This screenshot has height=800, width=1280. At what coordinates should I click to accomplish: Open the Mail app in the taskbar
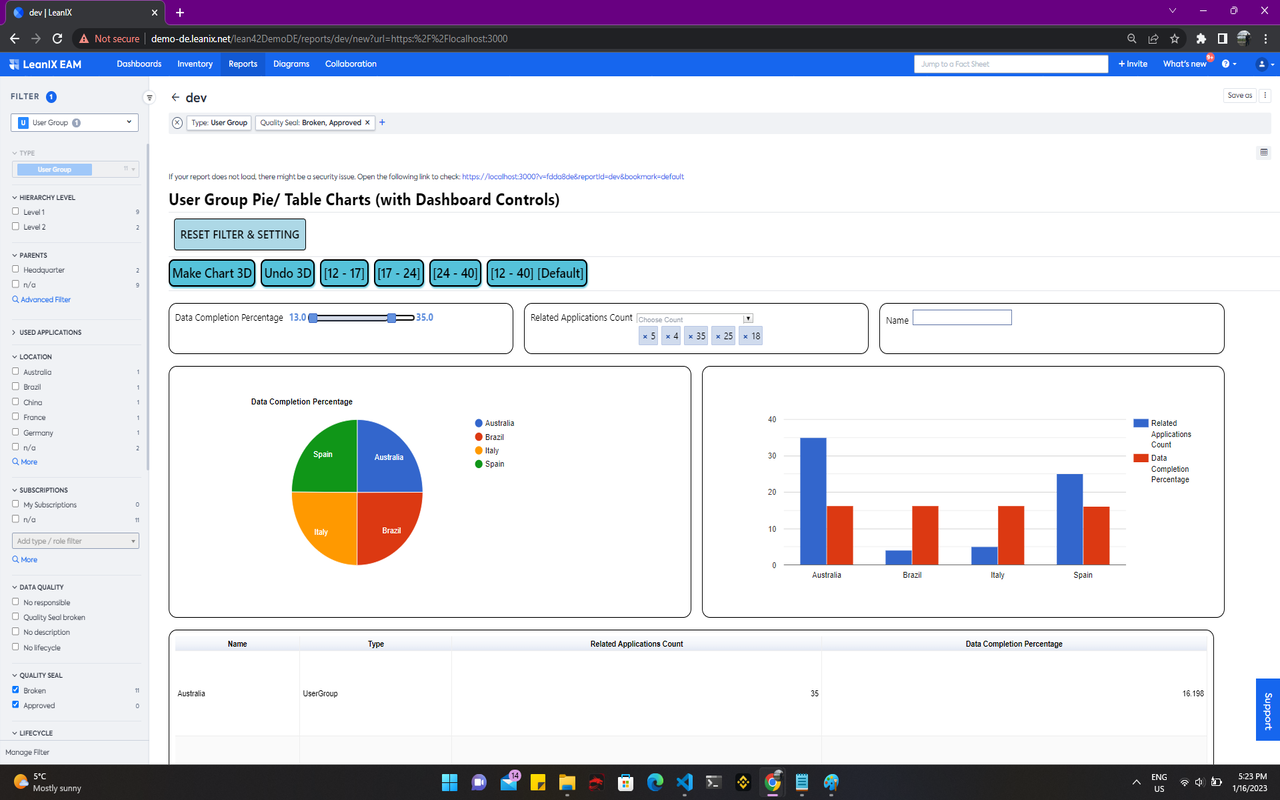[x=508, y=782]
